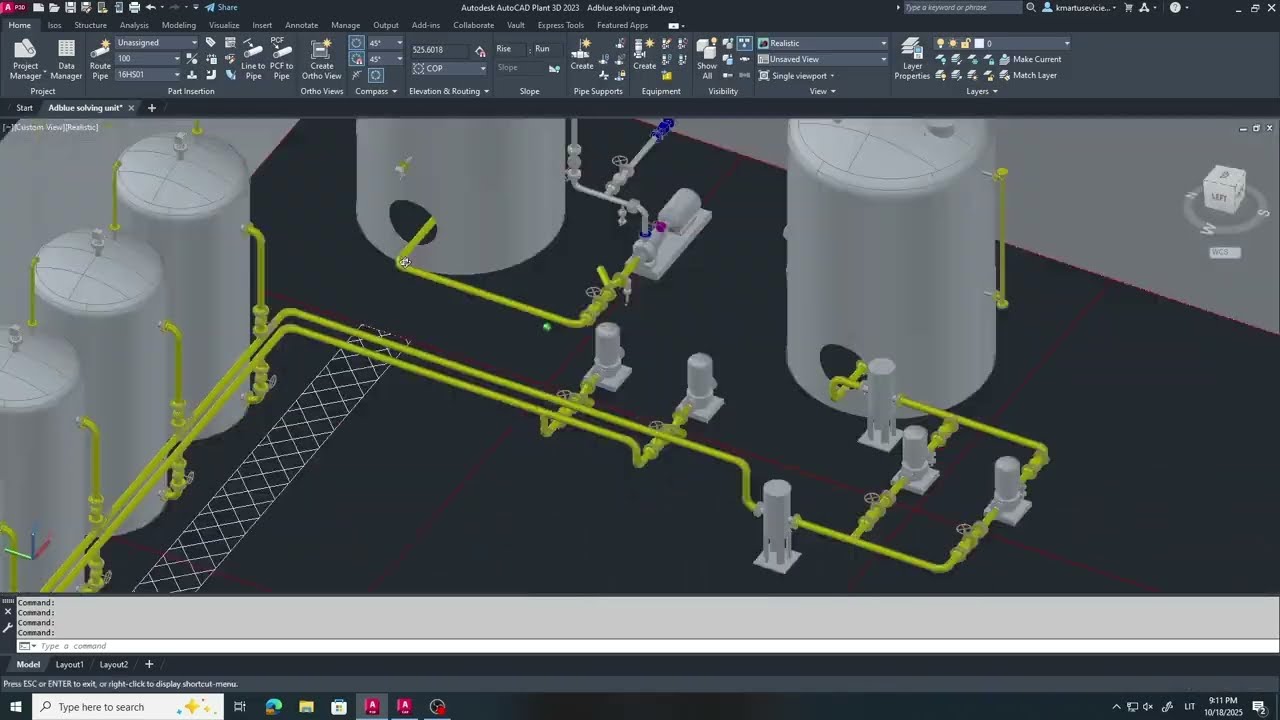This screenshot has height=720, width=1280.
Task: Open the Visualize ribbon tab
Action: coord(224,25)
